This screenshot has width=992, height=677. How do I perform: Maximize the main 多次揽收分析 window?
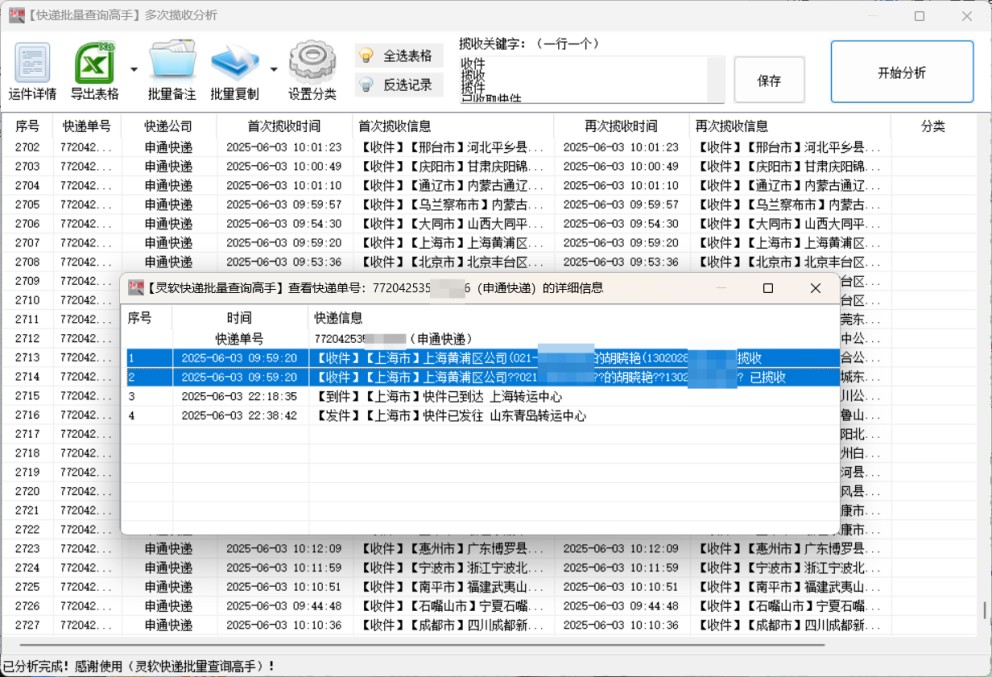point(919,16)
